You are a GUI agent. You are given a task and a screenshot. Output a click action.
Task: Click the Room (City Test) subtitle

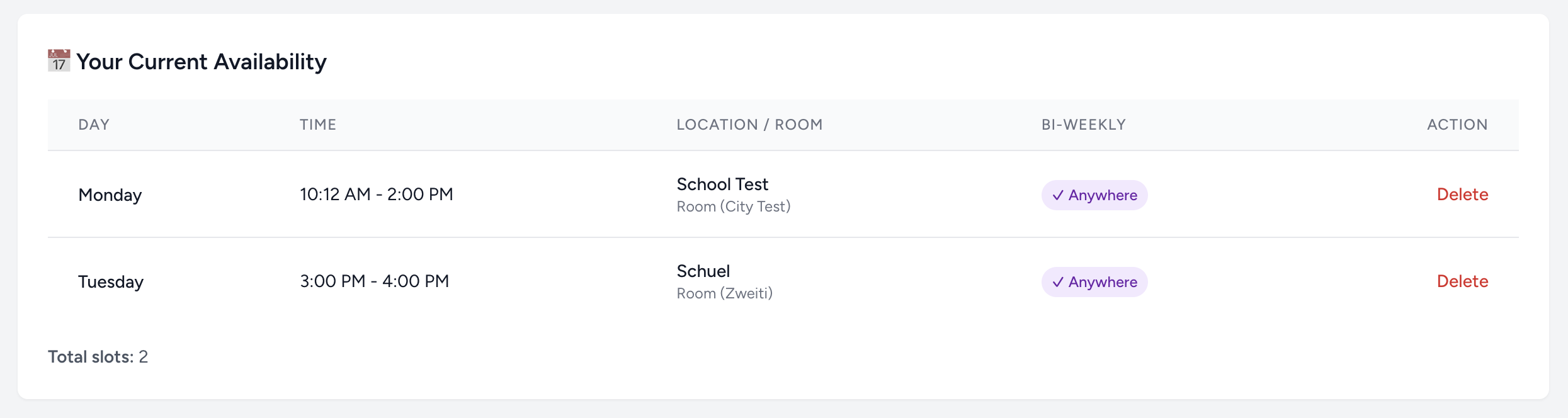click(x=734, y=206)
